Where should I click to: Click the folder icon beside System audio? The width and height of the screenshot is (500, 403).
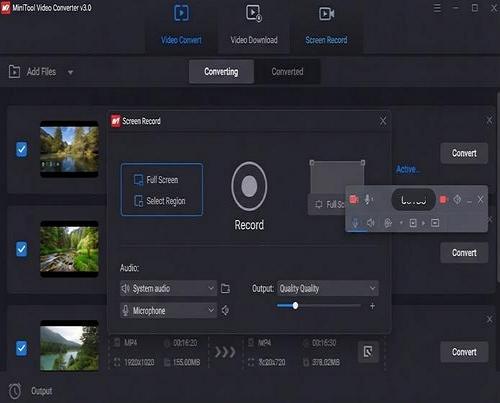tap(226, 289)
